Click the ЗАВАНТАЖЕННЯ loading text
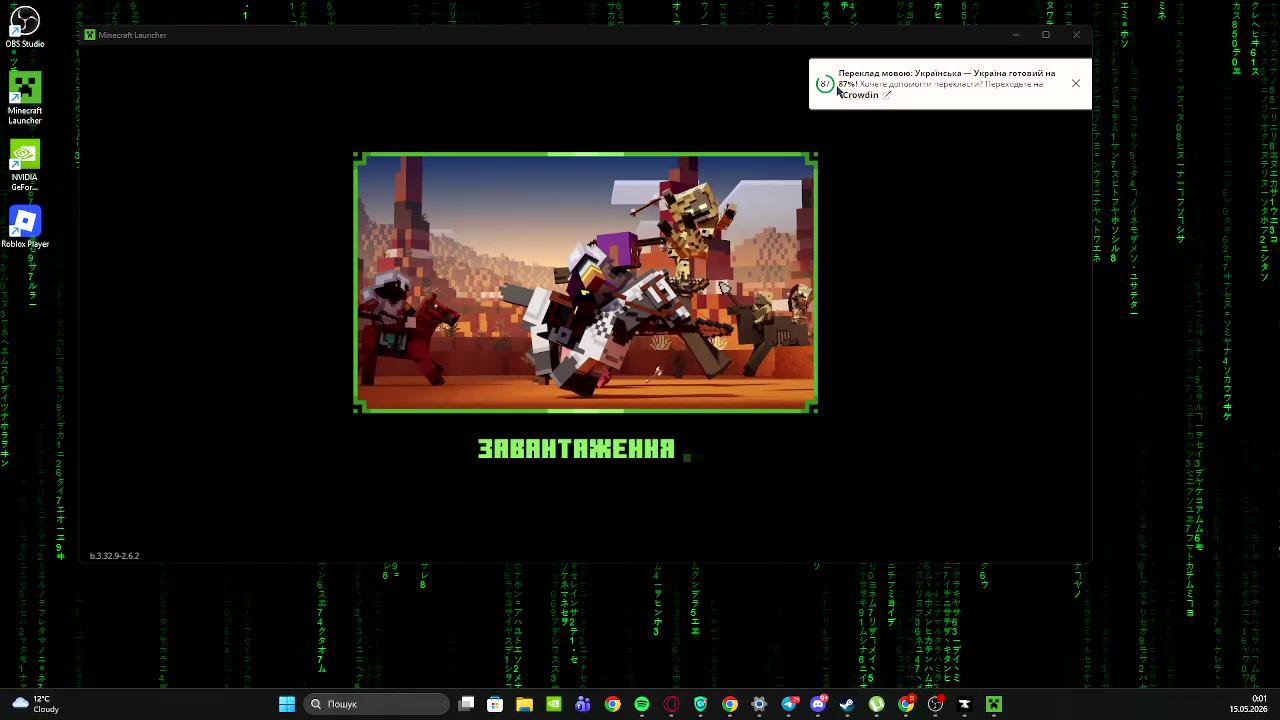This screenshot has height=720, width=1280. coord(576,449)
